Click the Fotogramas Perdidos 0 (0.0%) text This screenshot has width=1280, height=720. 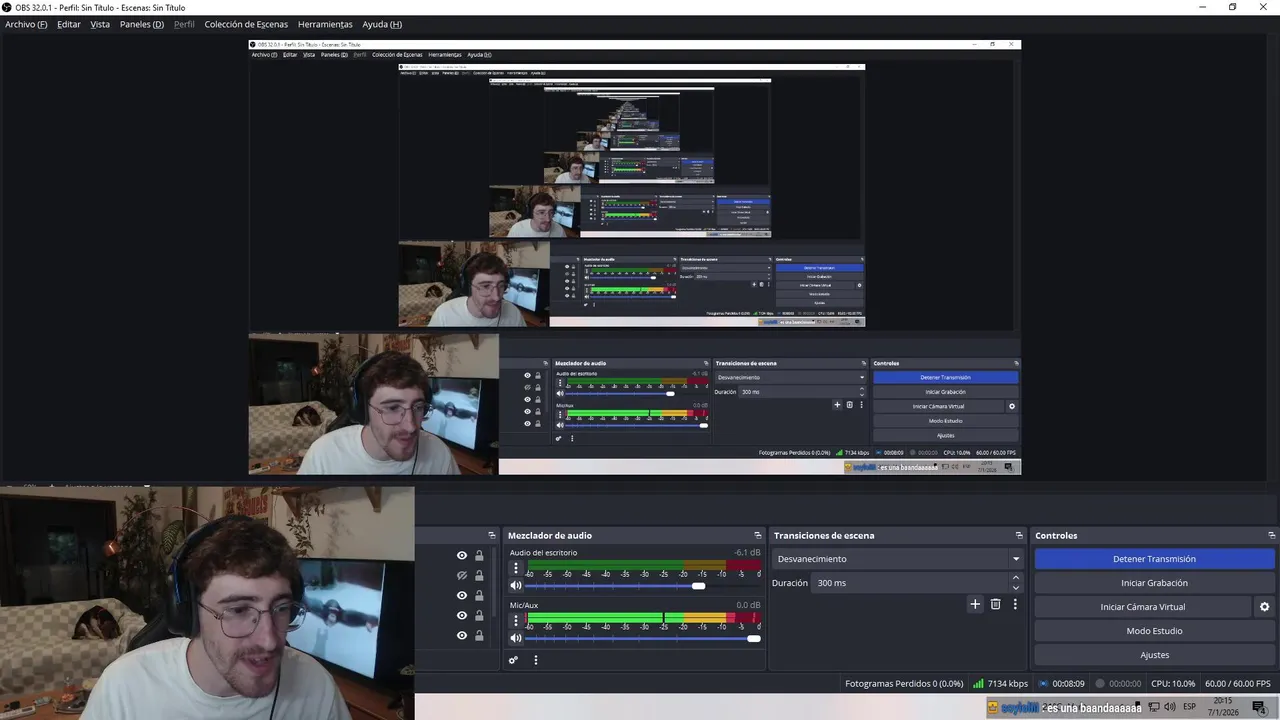904,684
